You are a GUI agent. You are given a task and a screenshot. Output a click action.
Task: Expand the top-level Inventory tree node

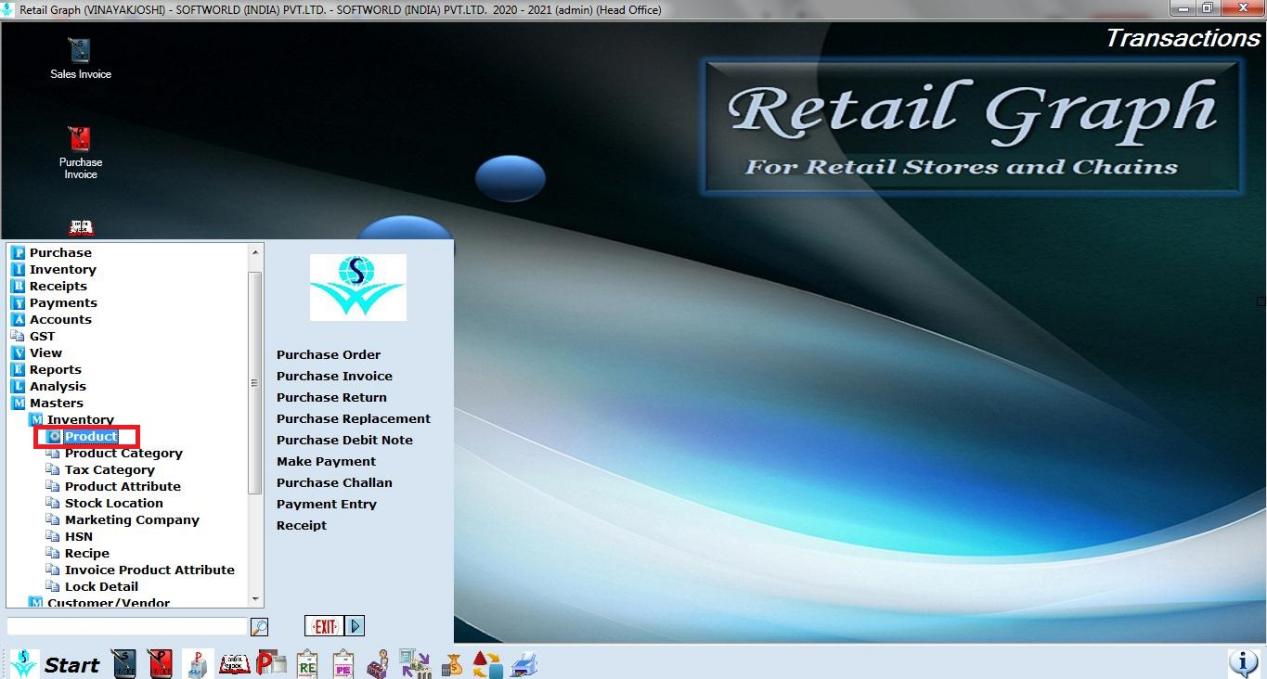(x=63, y=270)
